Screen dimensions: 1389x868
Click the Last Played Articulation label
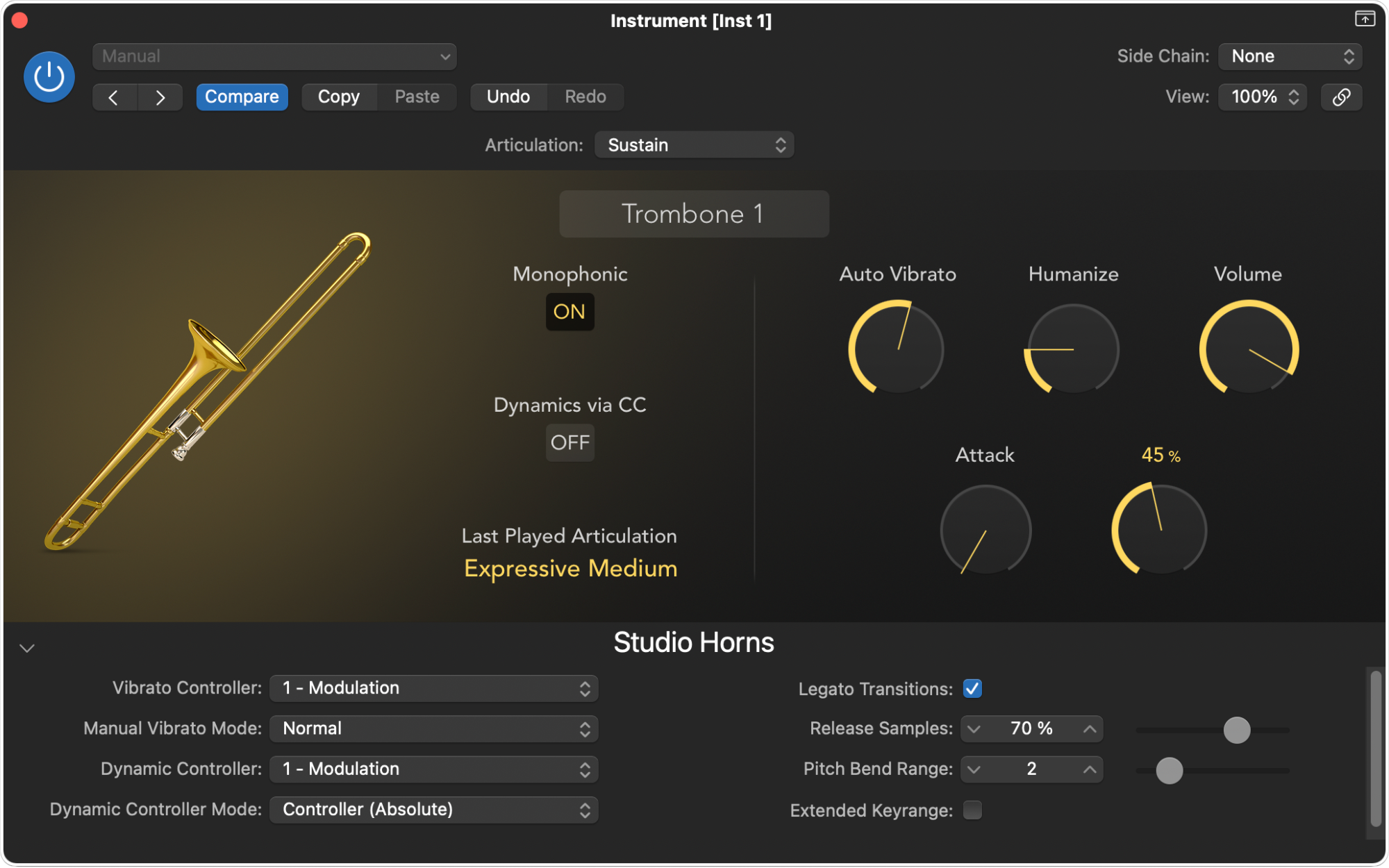pos(569,536)
